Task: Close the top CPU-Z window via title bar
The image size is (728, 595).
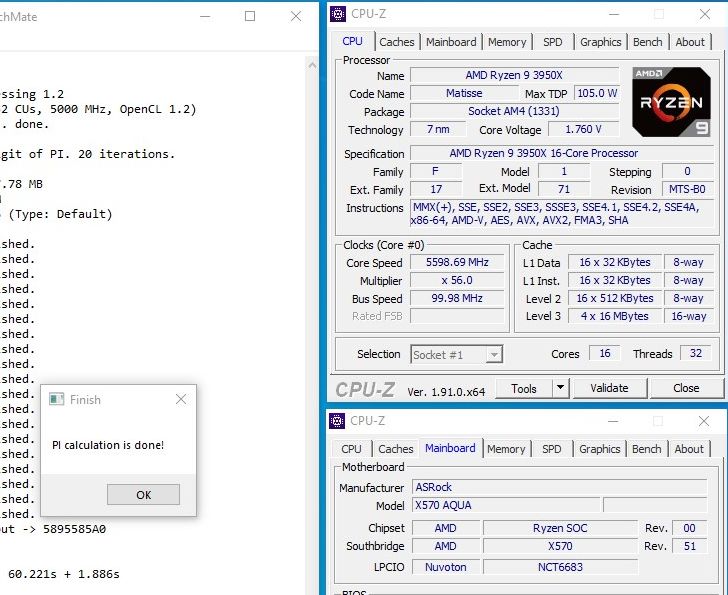Action: [704, 14]
